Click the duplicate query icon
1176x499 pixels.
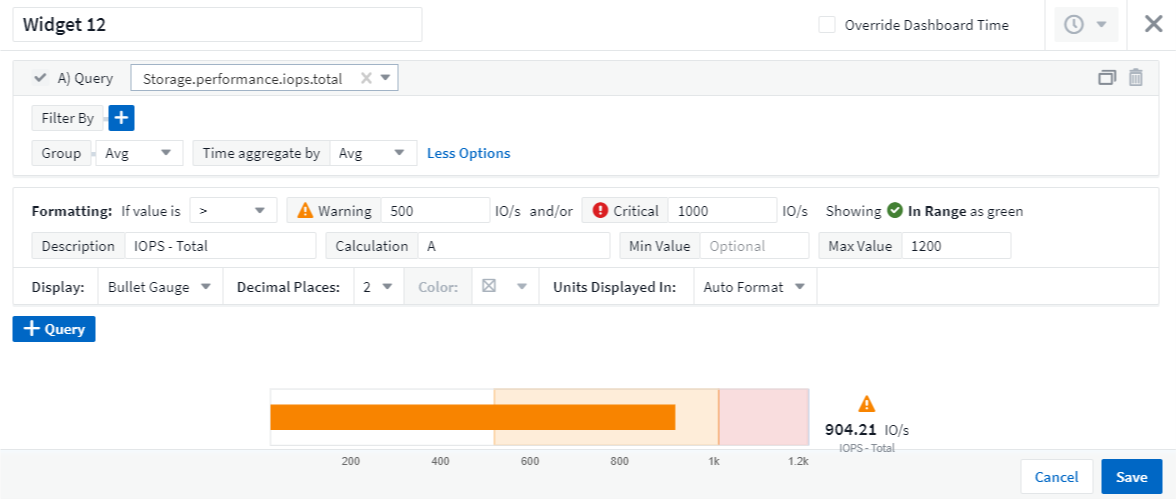(x=1107, y=78)
